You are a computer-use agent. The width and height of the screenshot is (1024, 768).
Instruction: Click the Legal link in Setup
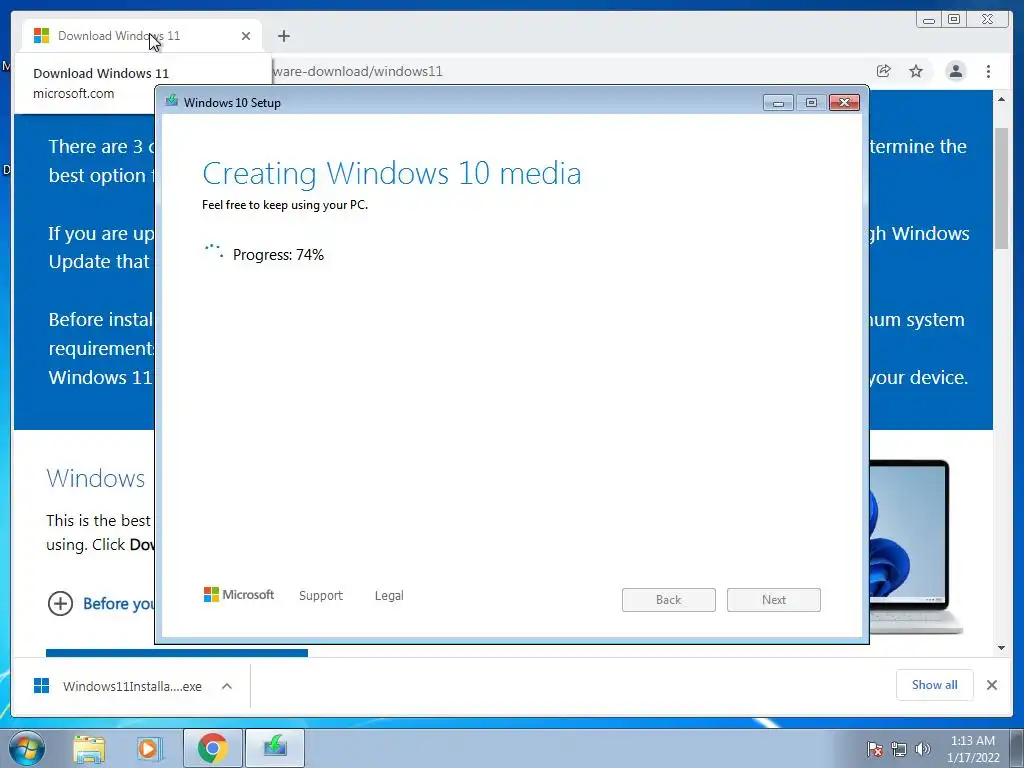pos(389,595)
